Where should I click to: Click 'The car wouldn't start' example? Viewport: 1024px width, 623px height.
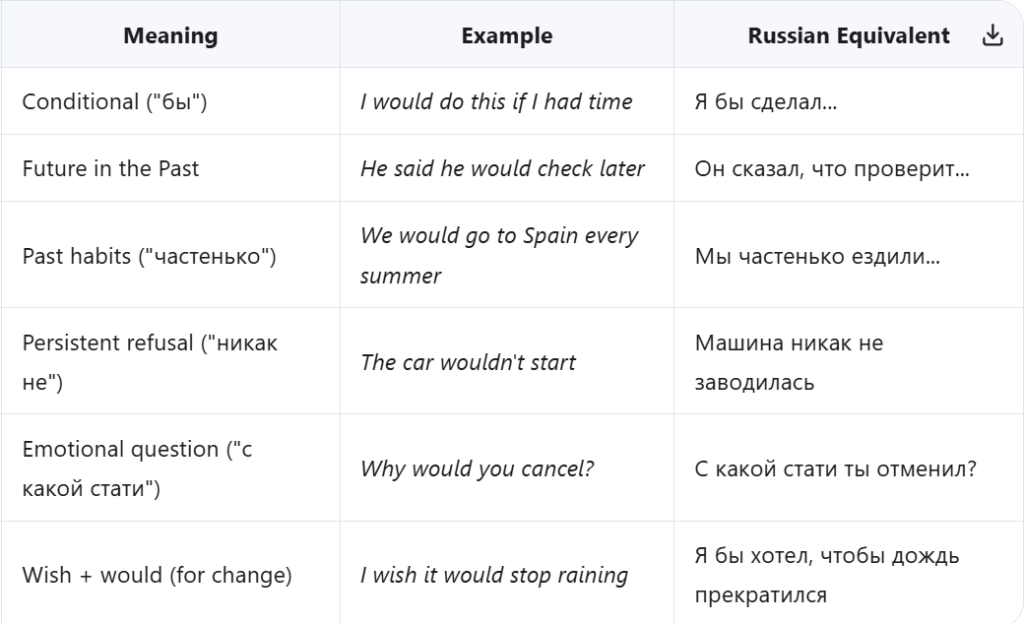click(468, 362)
